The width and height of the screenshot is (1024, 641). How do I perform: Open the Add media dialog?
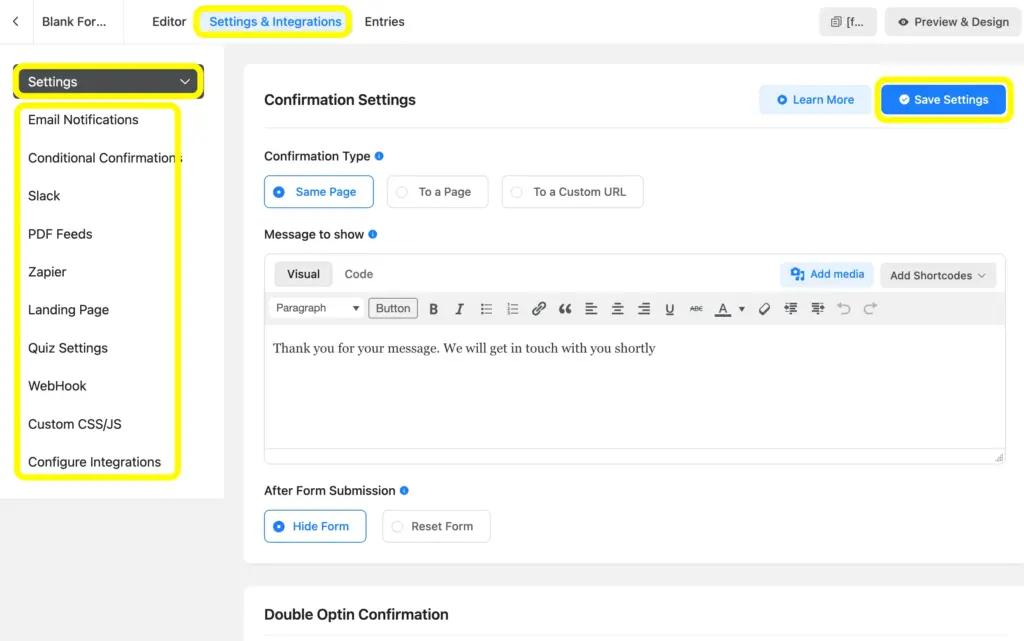[826, 273]
